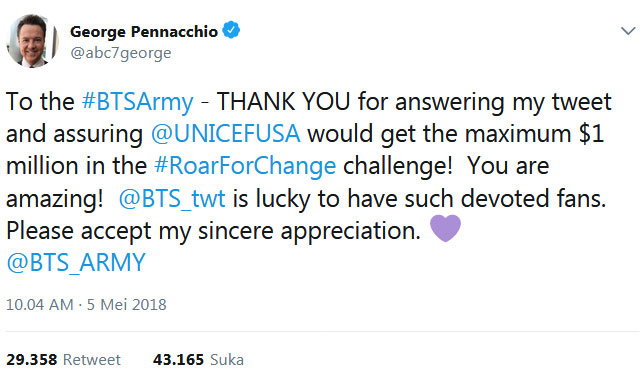Click the purple heart emoji

(x=446, y=229)
